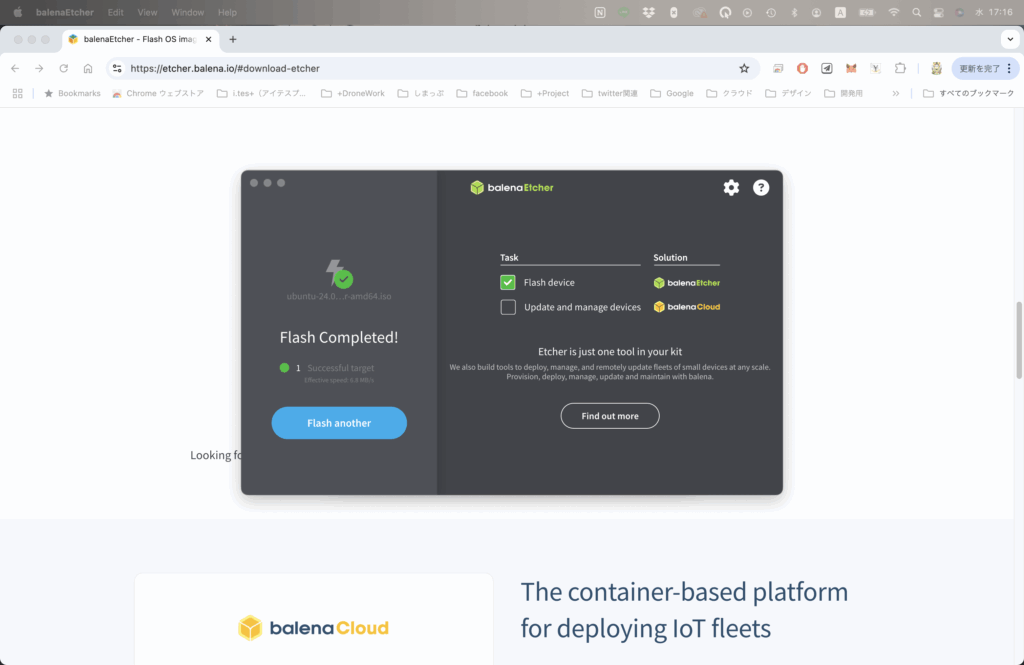Open Wi-Fi status in the menu bar
This screenshot has height=665, width=1024.
(x=893, y=12)
